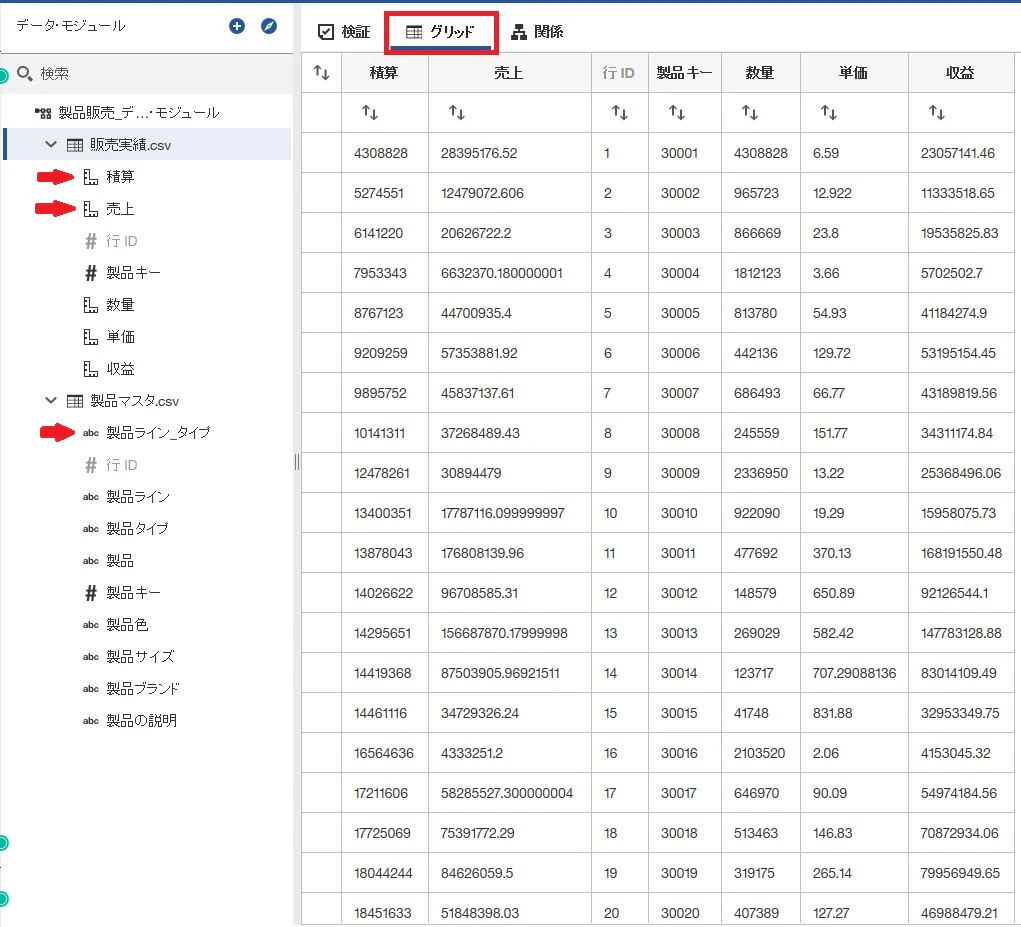Click the sort arrows below the 行 ID column header

click(x=620, y=113)
